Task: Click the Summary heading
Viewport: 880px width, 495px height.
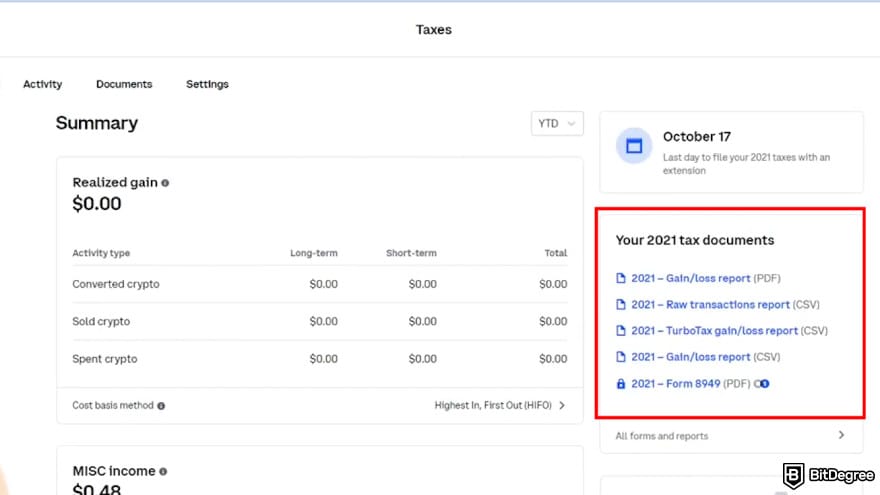Action: (97, 123)
